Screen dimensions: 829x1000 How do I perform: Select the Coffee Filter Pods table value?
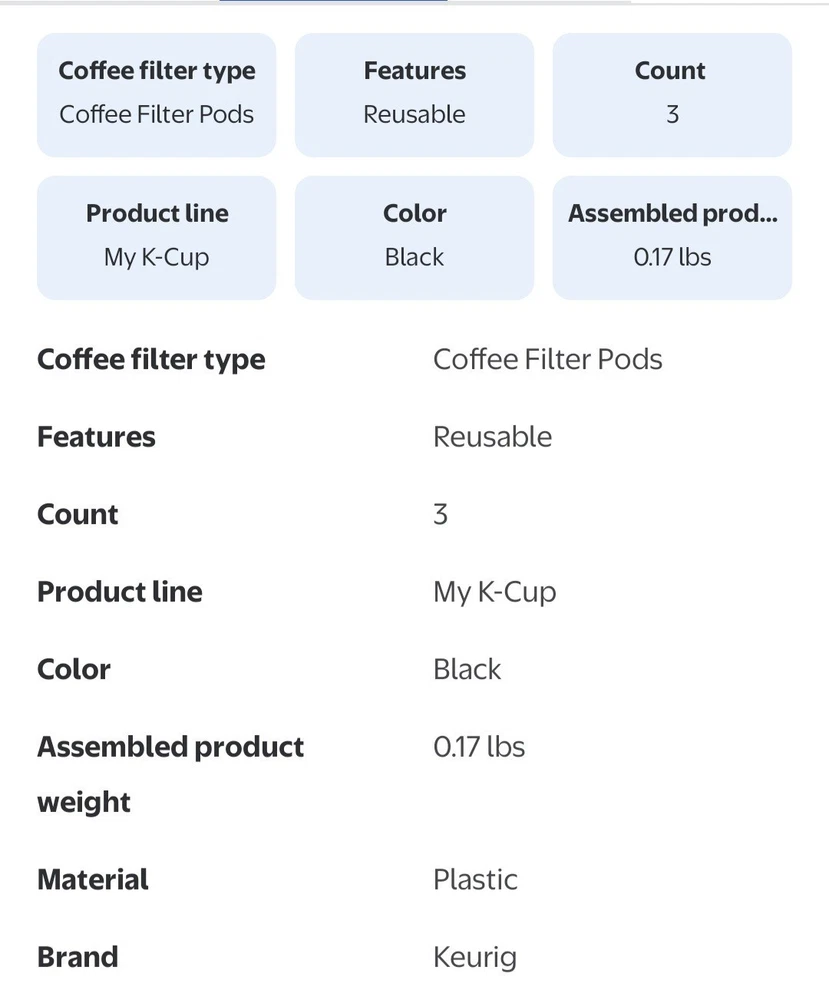click(547, 360)
